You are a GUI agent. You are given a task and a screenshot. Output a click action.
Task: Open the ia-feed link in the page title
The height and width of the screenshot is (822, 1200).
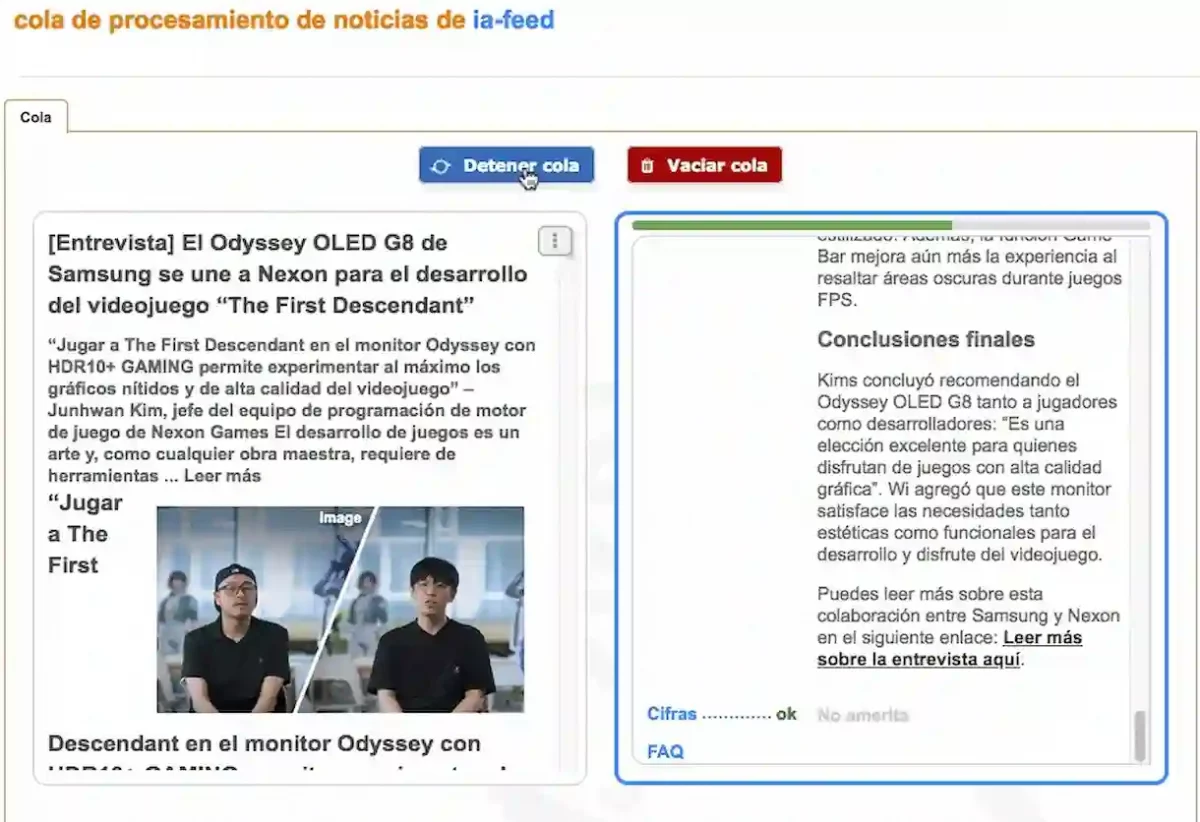click(x=513, y=20)
